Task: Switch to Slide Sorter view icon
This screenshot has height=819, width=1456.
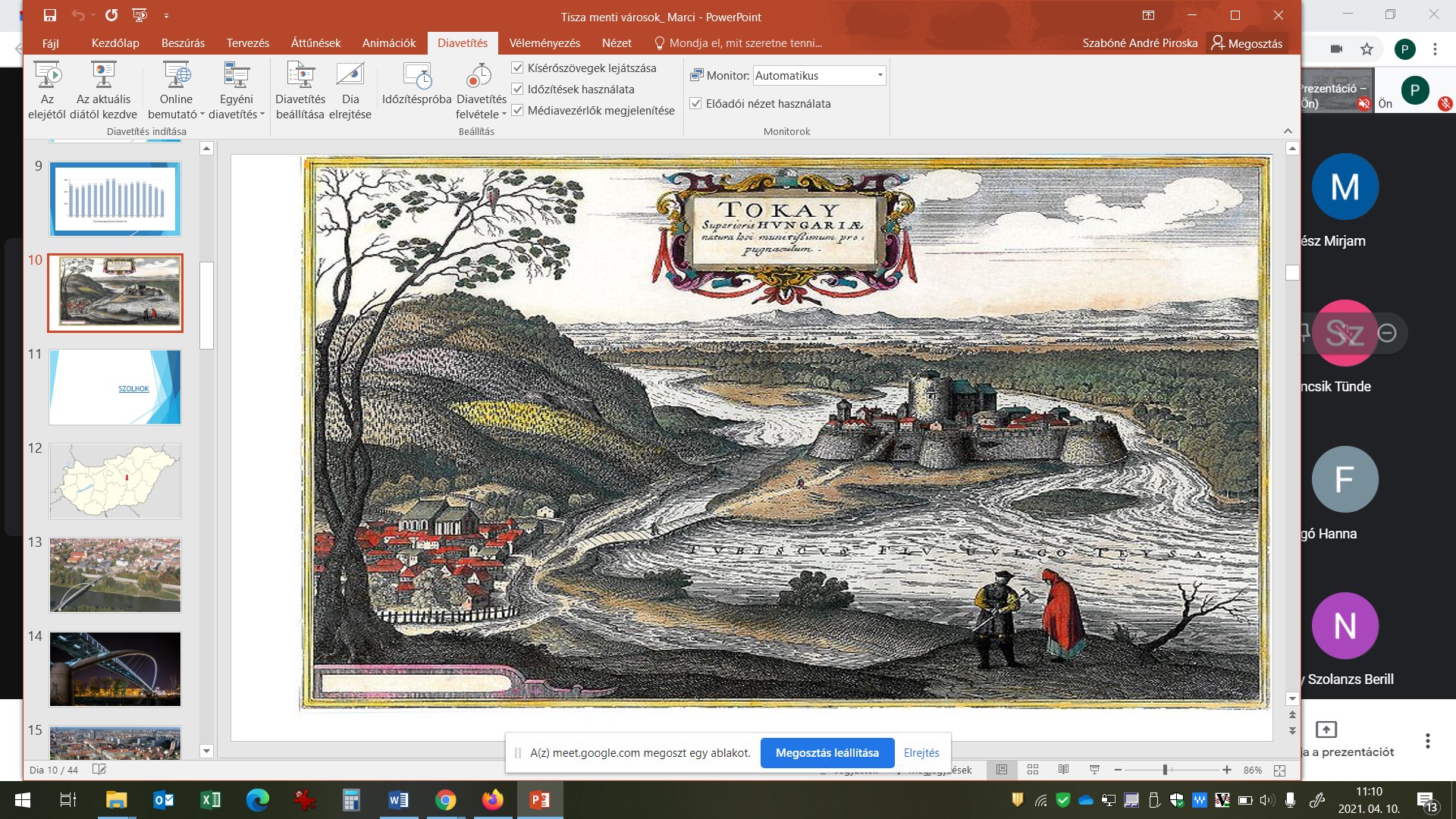Action: click(x=1033, y=770)
